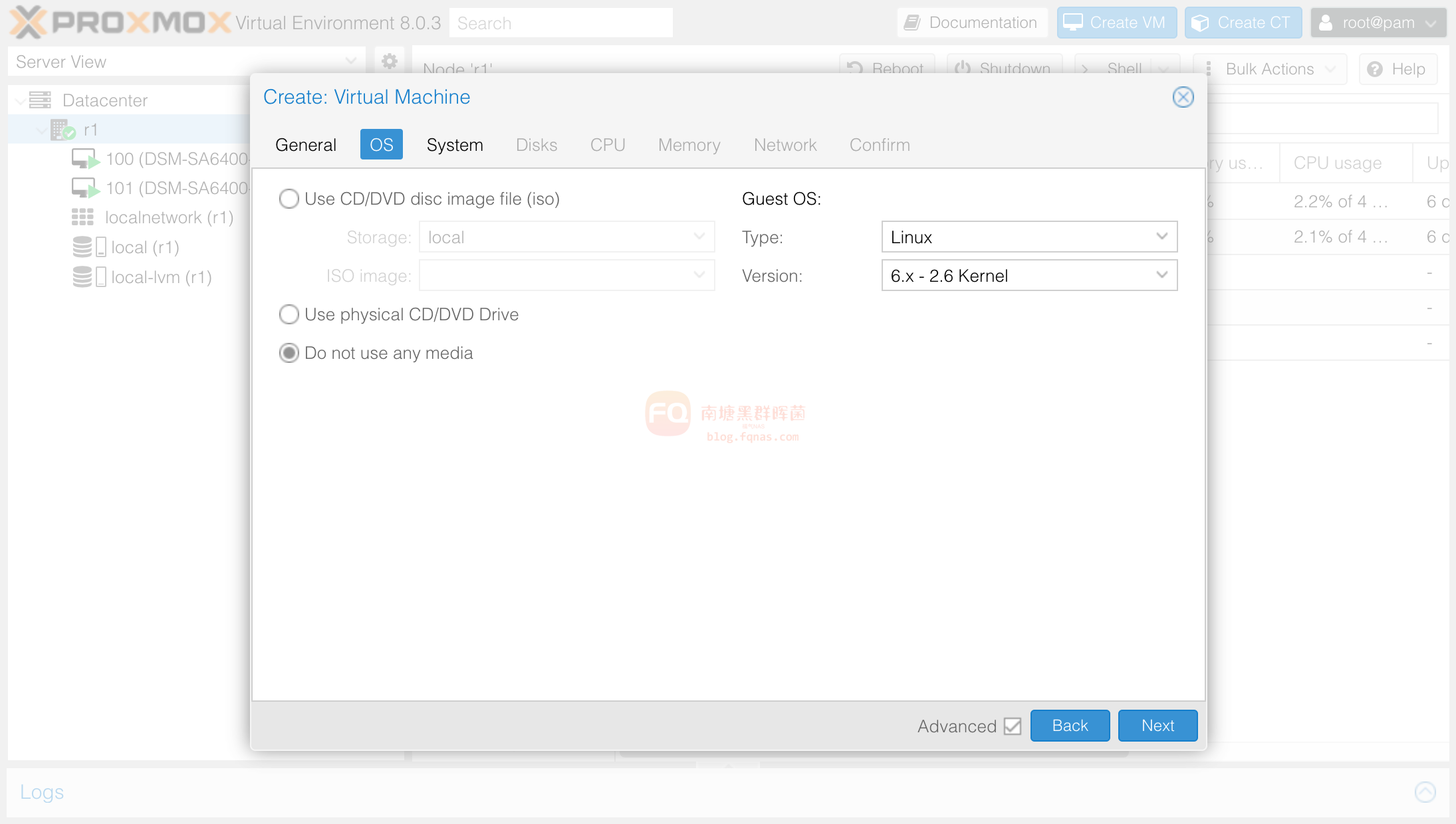The height and width of the screenshot is (824, 1456).
Task: Click the Bulk Actions dots icon
Action: tap(1209, 69)
